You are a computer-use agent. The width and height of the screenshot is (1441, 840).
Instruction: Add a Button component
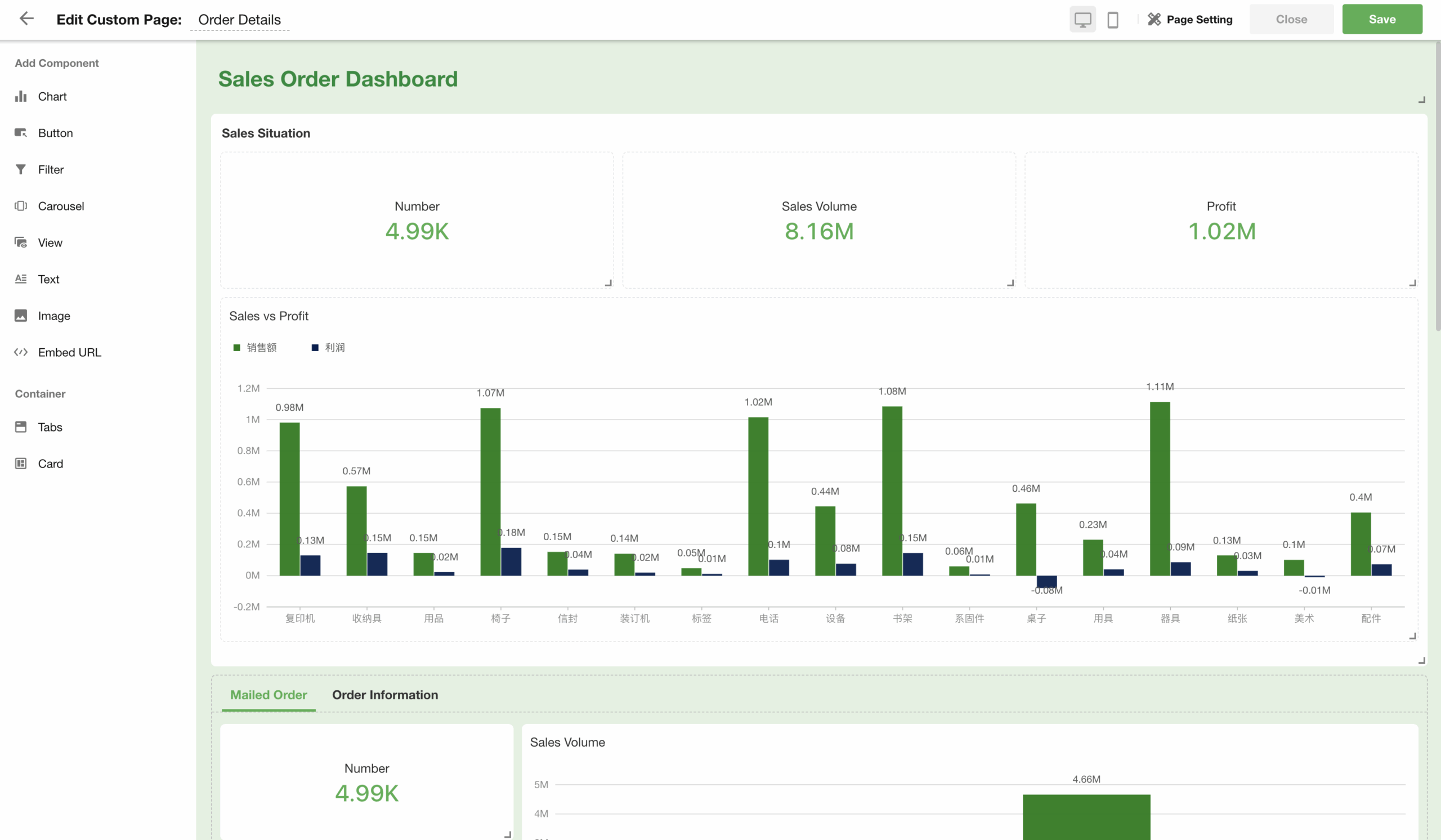pyautogui.click(x=56, y=133)
